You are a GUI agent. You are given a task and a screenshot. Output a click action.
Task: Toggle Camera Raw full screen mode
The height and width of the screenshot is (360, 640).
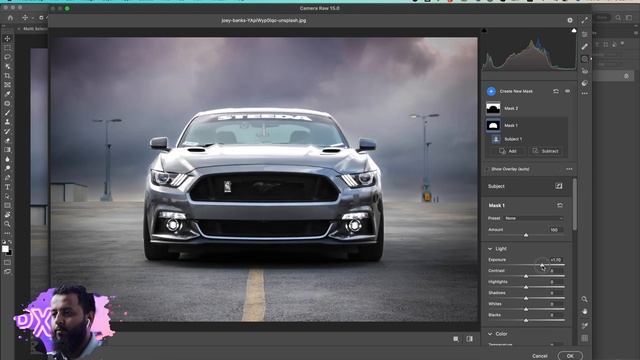click(585, 20)
